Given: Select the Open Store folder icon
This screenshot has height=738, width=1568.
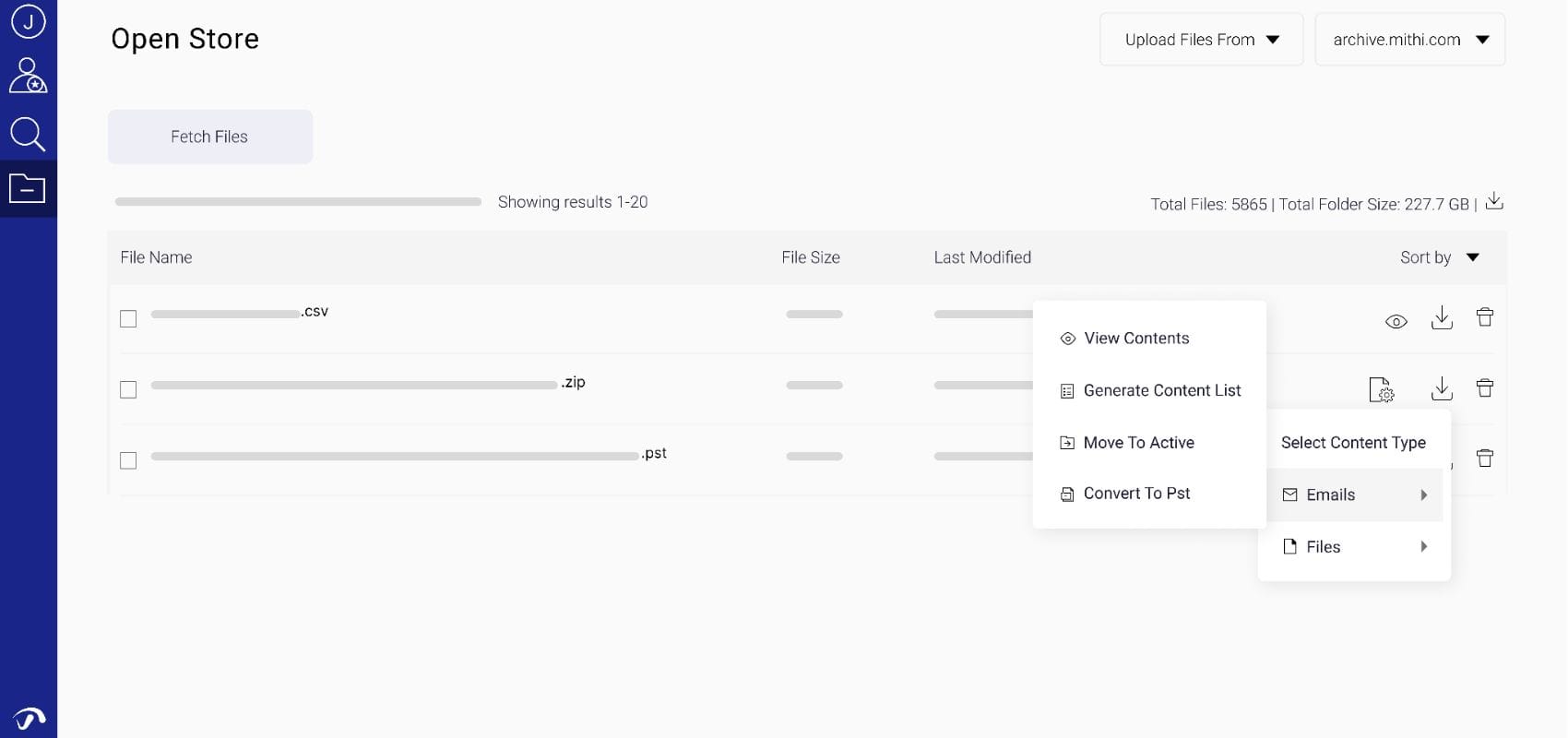Looking at the screenshot, I should (x=28, y=188).
